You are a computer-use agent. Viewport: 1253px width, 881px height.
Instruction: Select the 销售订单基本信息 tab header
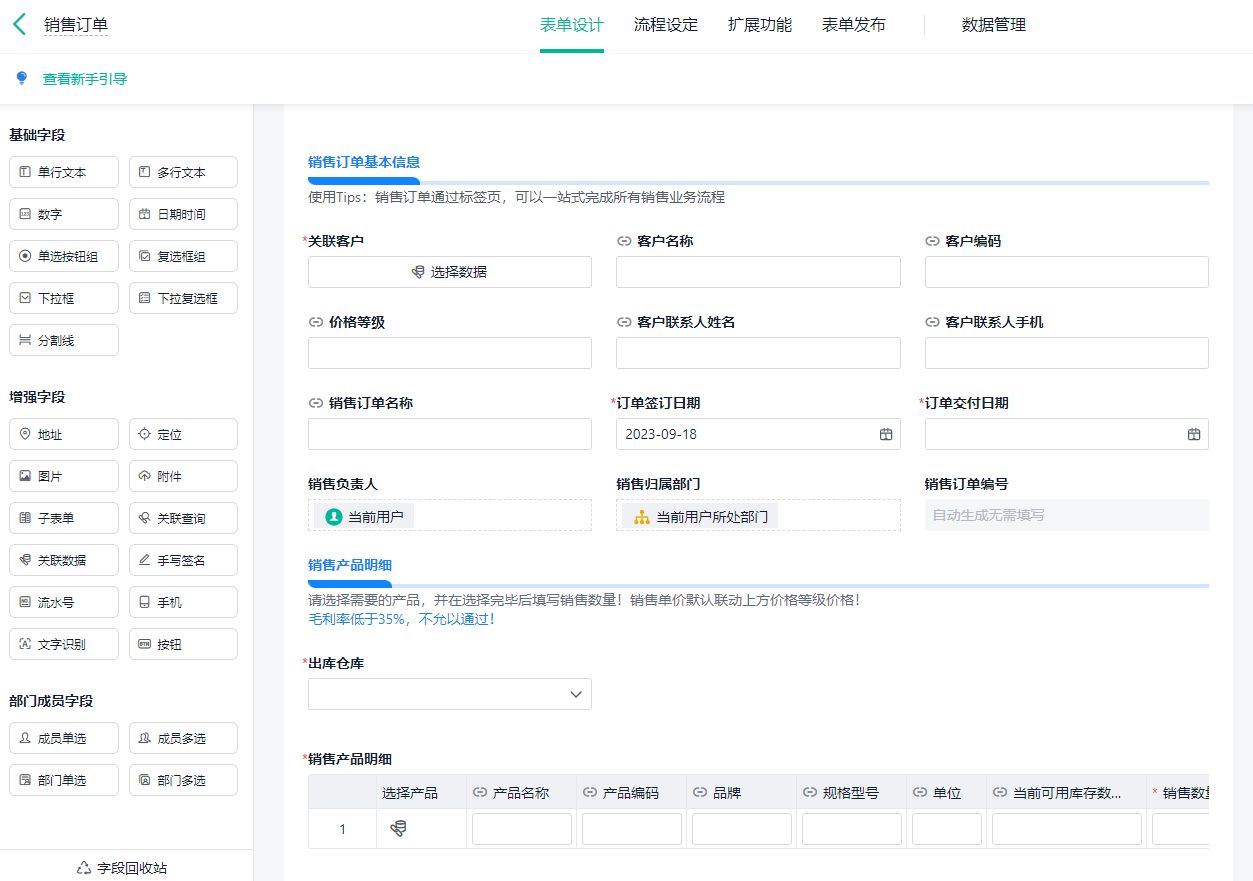pyautogui.click(x=364, y=162)
